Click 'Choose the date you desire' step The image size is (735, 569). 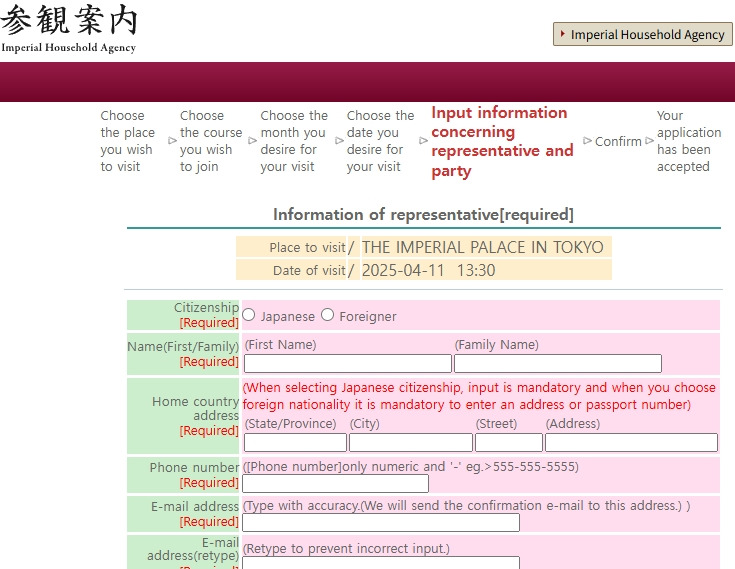[x=380, y=141]
